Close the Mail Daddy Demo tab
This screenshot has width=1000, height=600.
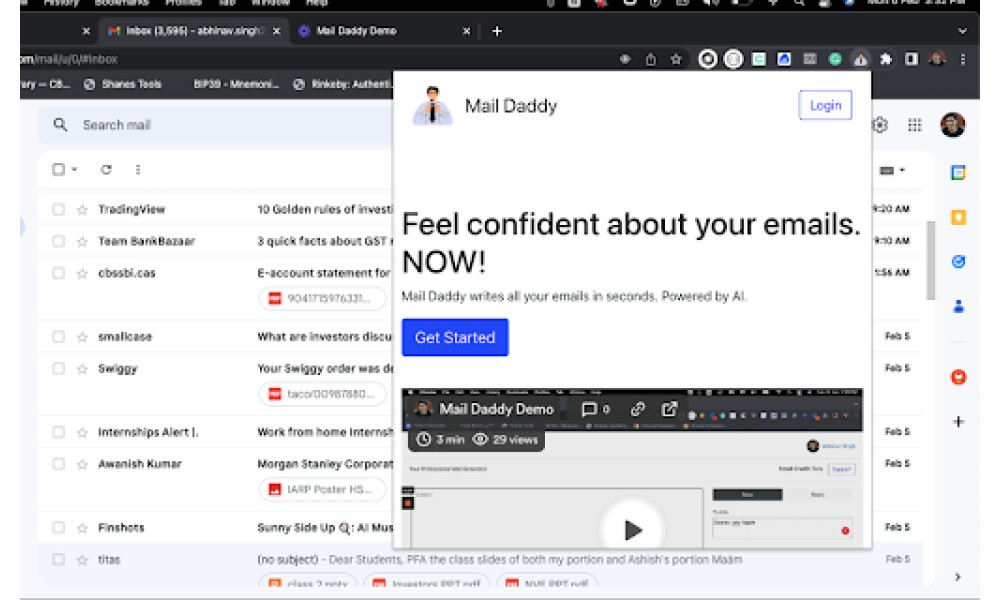pos(466,31)
